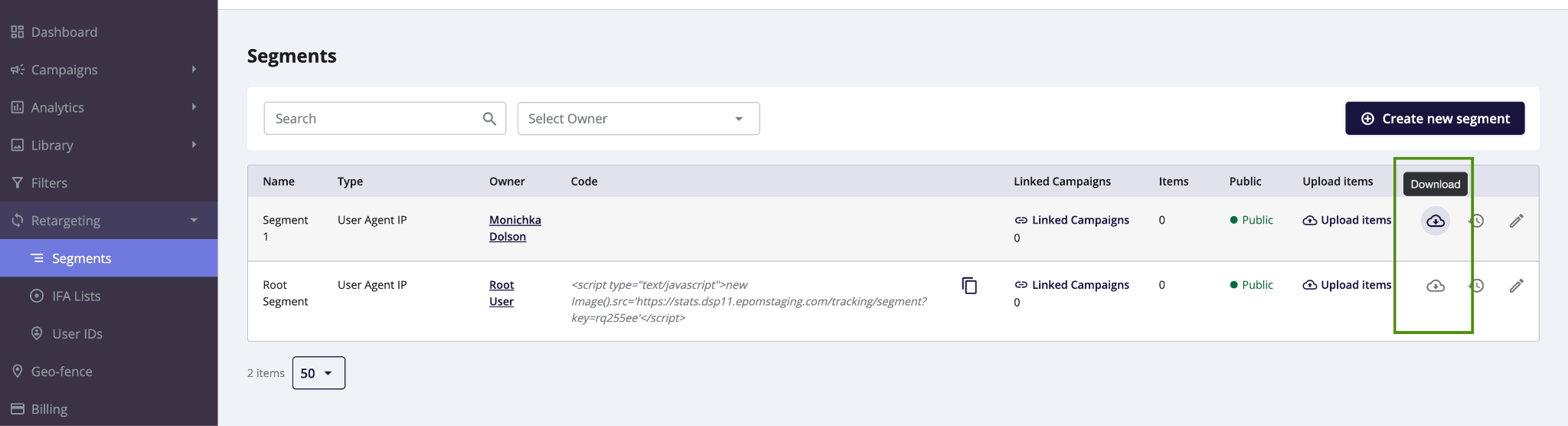Image resolution: width=1568 pixels, height=426 pixels.
Task: Click the Campaigns megaphone icon
Action: [17, 70]
